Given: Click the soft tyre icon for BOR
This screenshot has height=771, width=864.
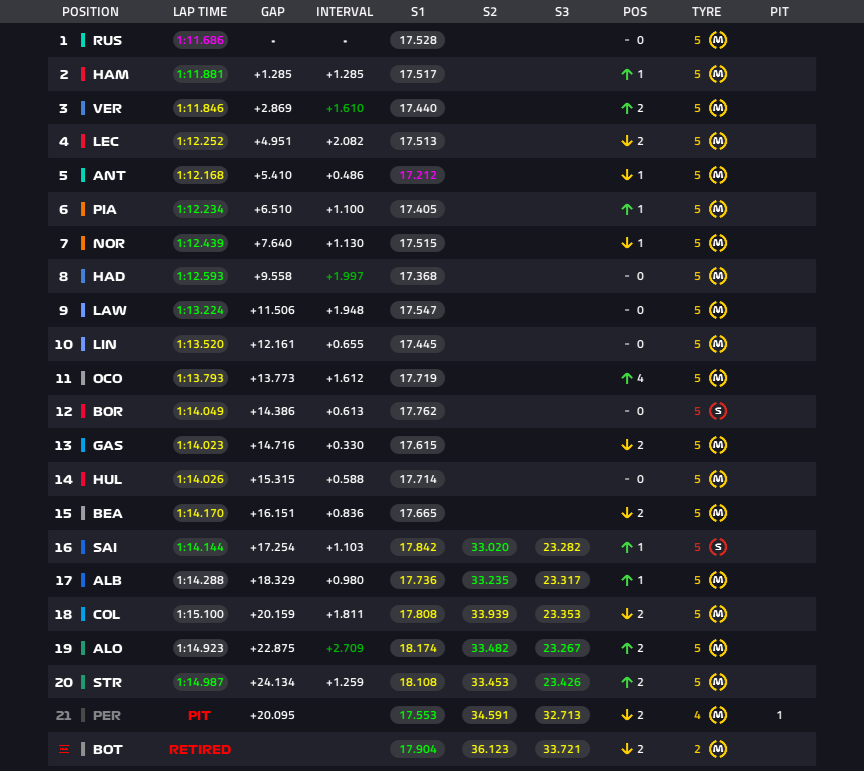Looking at the screenshot, I should click(x=717, y=411).
